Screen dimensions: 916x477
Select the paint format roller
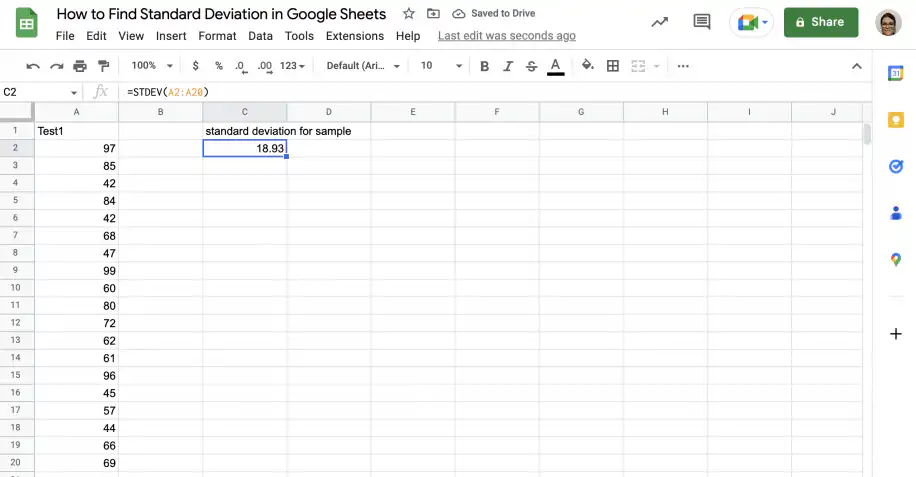[x=103, y=66]
